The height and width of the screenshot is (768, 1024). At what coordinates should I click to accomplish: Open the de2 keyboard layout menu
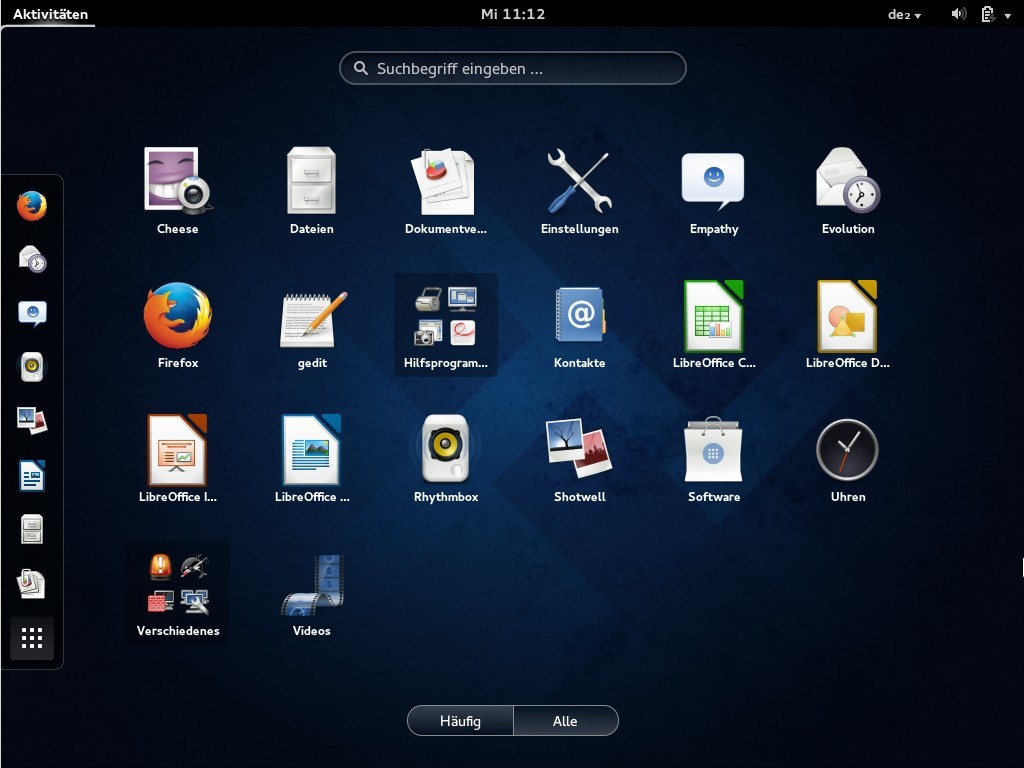pyautogui.click(x=904, y=14)
